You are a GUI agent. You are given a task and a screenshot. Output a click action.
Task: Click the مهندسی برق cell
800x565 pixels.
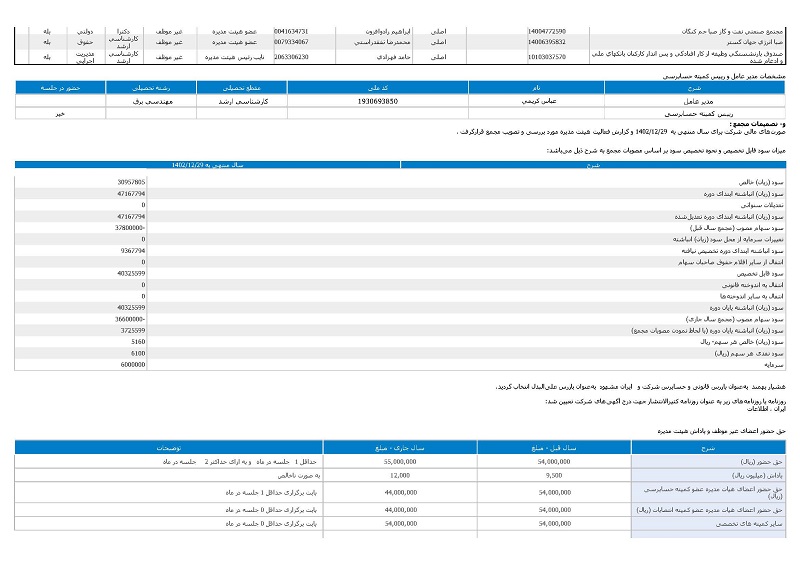click(153, 101)
